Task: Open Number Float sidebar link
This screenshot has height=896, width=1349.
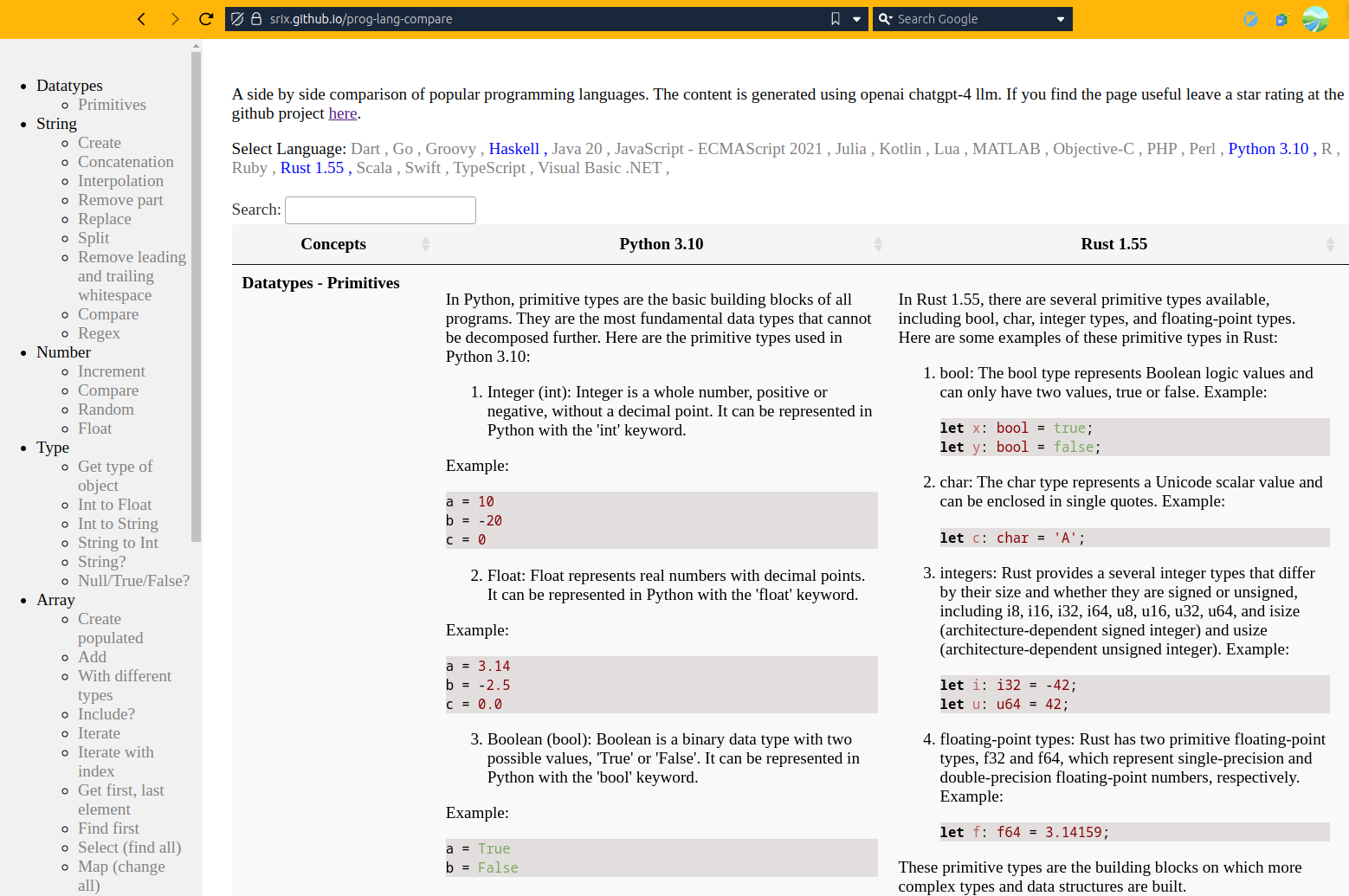Action: click(x=94, y=429)
